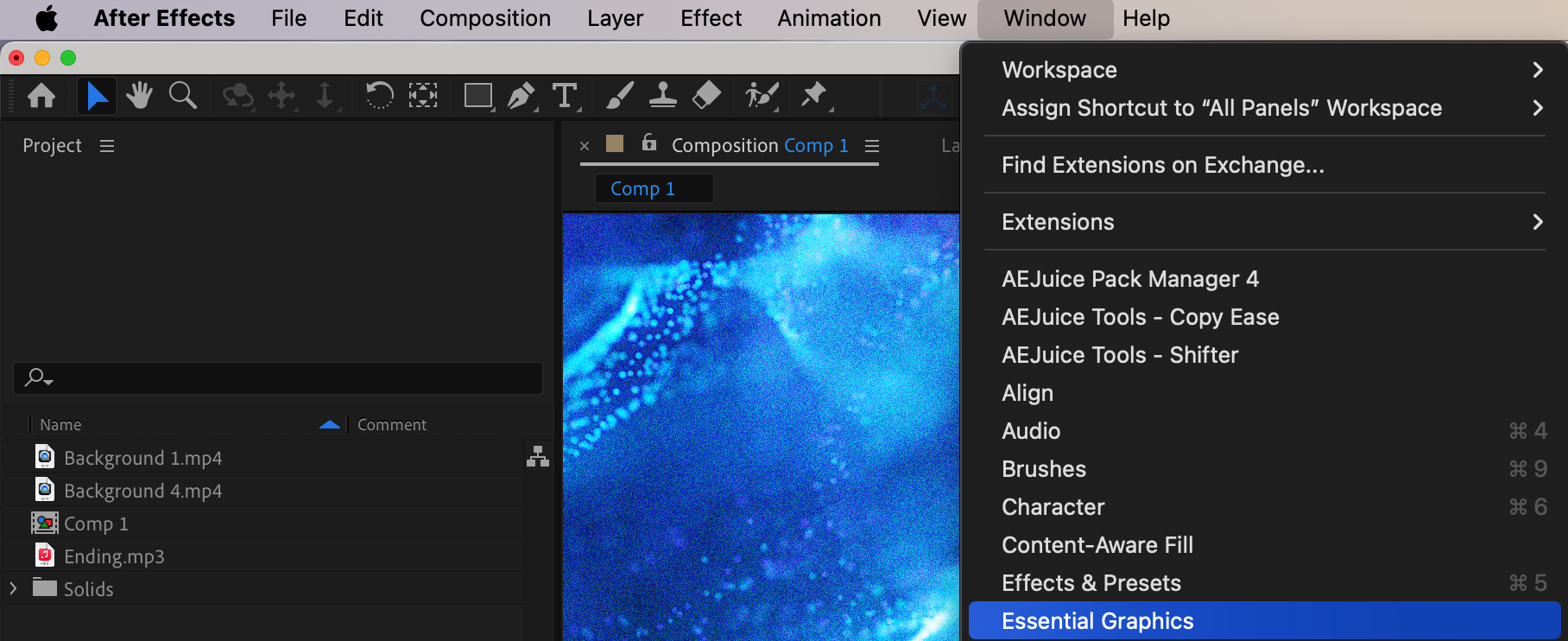Open the Edit menu
Screen dimensions: 1568x641
click(364, 18)
